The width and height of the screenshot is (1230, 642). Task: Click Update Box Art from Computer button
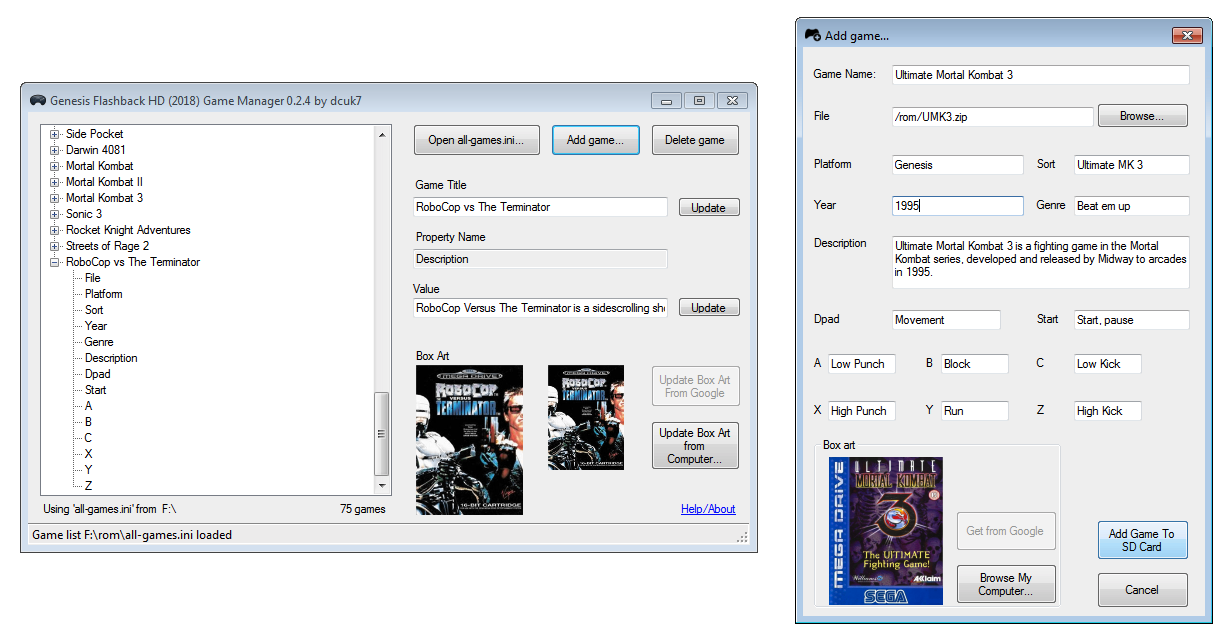[x=695, y=446]
